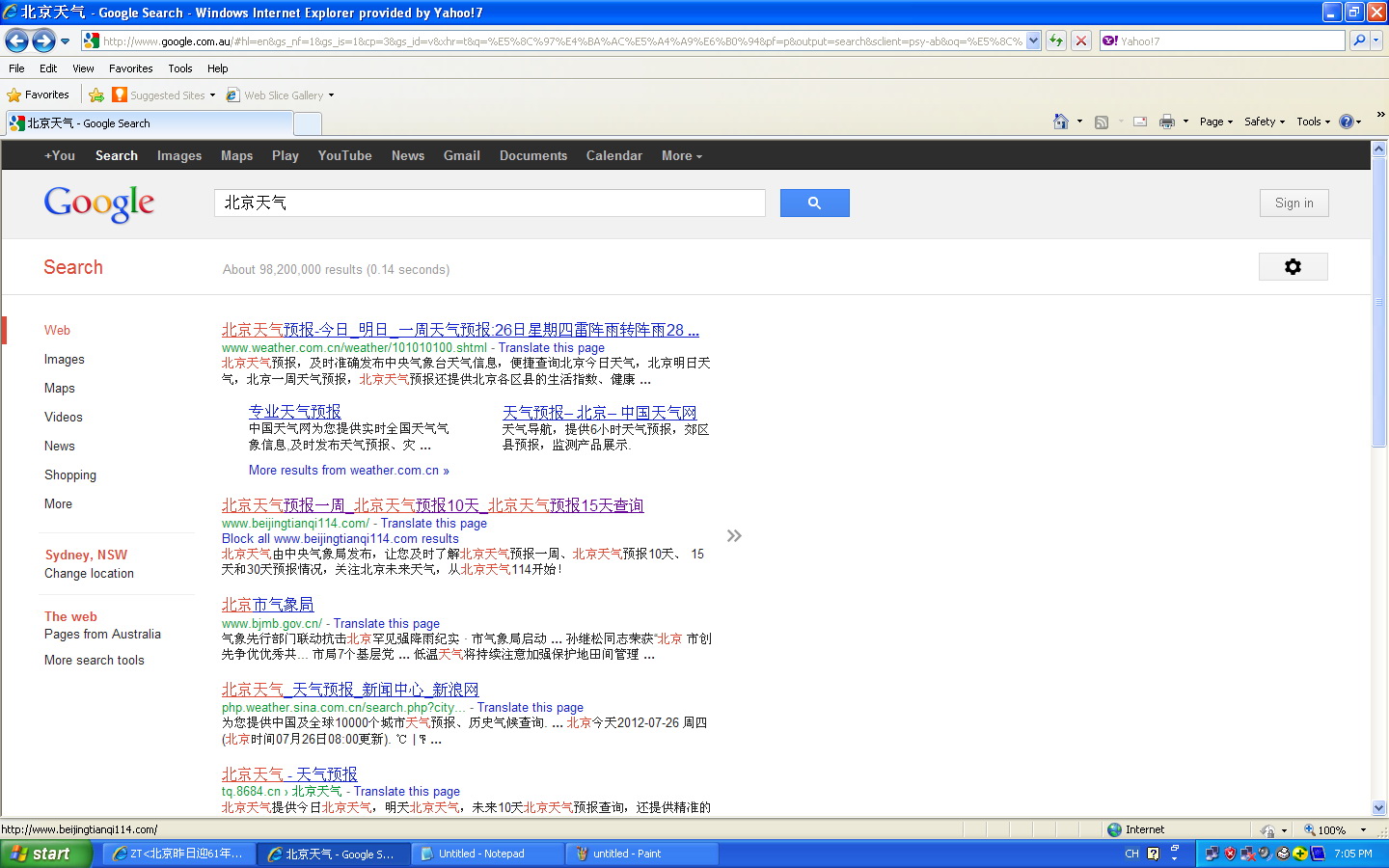The height and width of the screenshot is (868, 1389).
Task: Click More search tools link
Action: click(x=94, y=660)
